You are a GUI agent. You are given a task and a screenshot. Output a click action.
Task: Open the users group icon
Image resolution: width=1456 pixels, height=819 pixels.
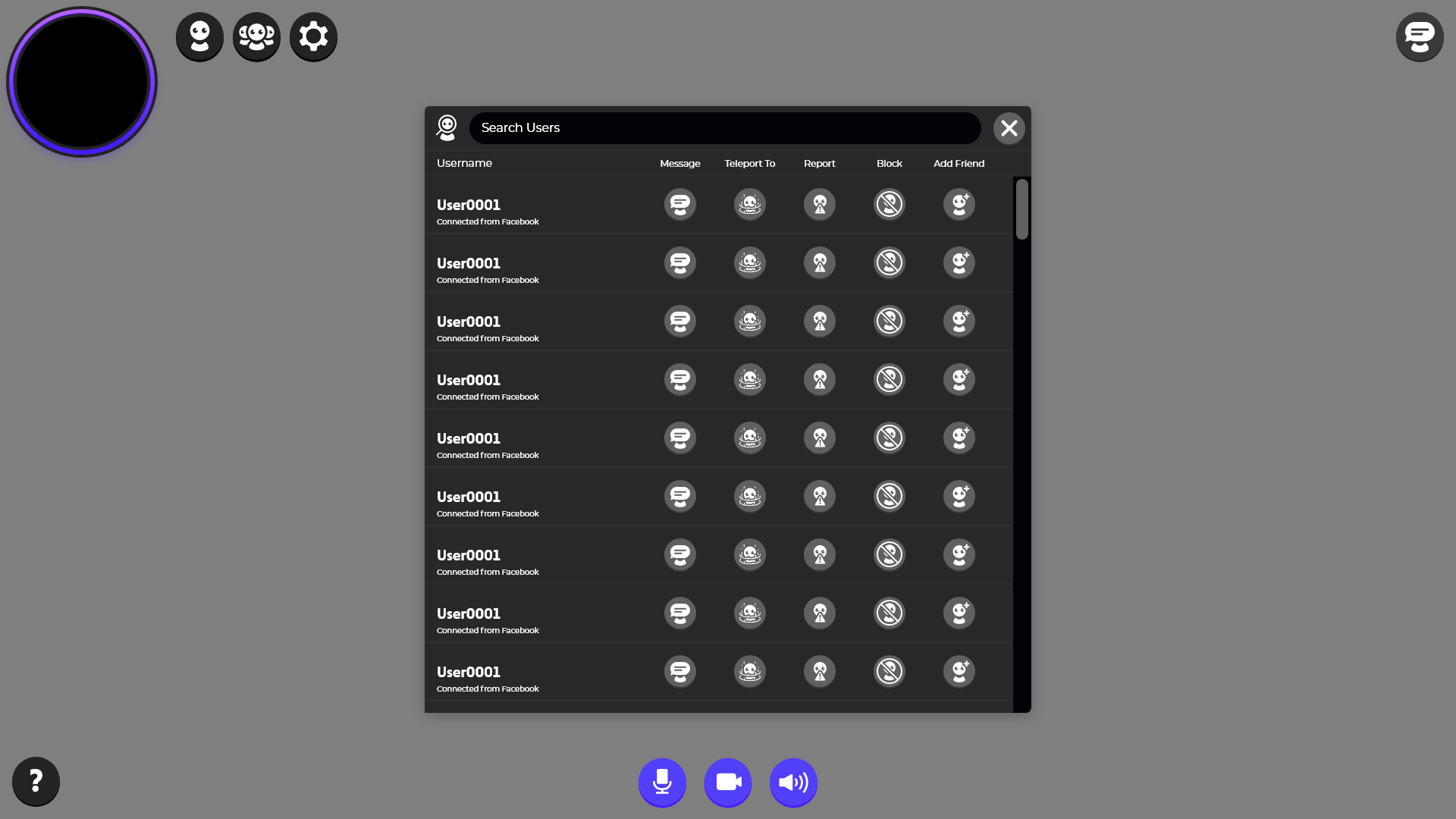pos(256,36)
